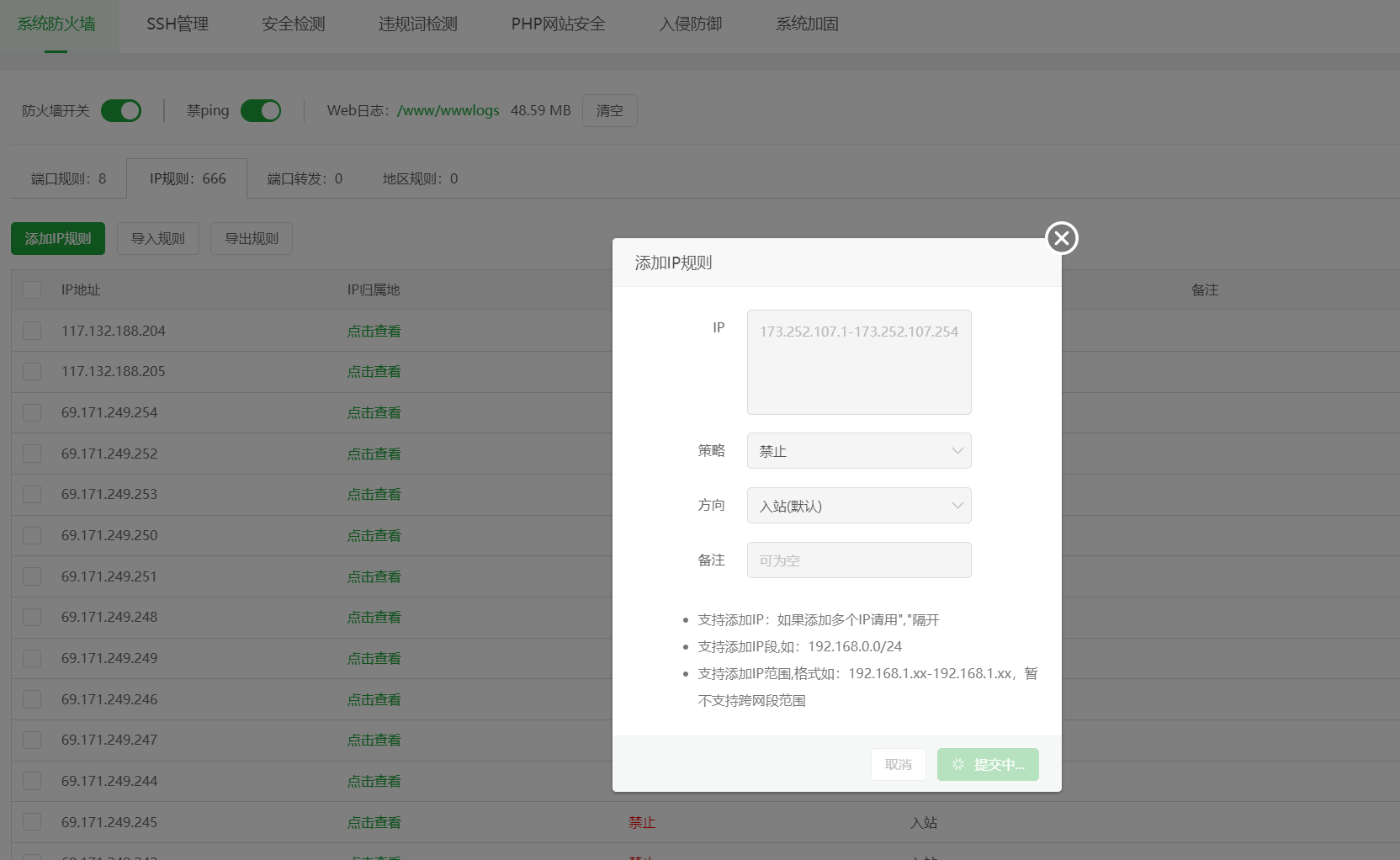The width and height of the screenshot is (1400, 860).
Task: Click the 添加IP规则 button
Action: [58, 238]
